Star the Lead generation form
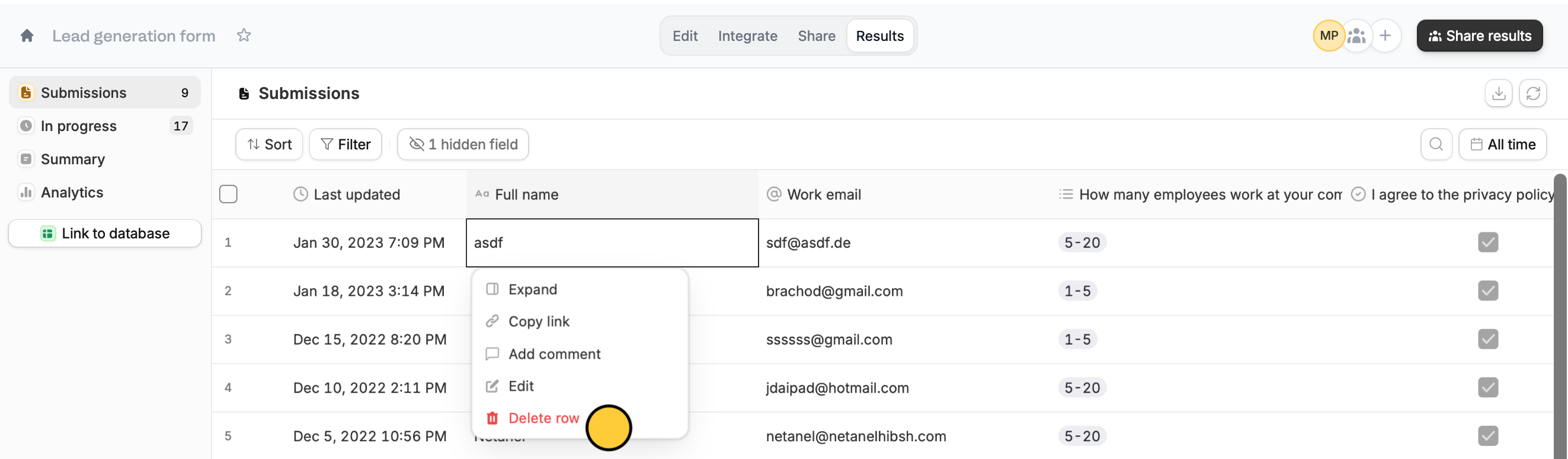This screenshot has width=1568, height=459. [244, 36]
